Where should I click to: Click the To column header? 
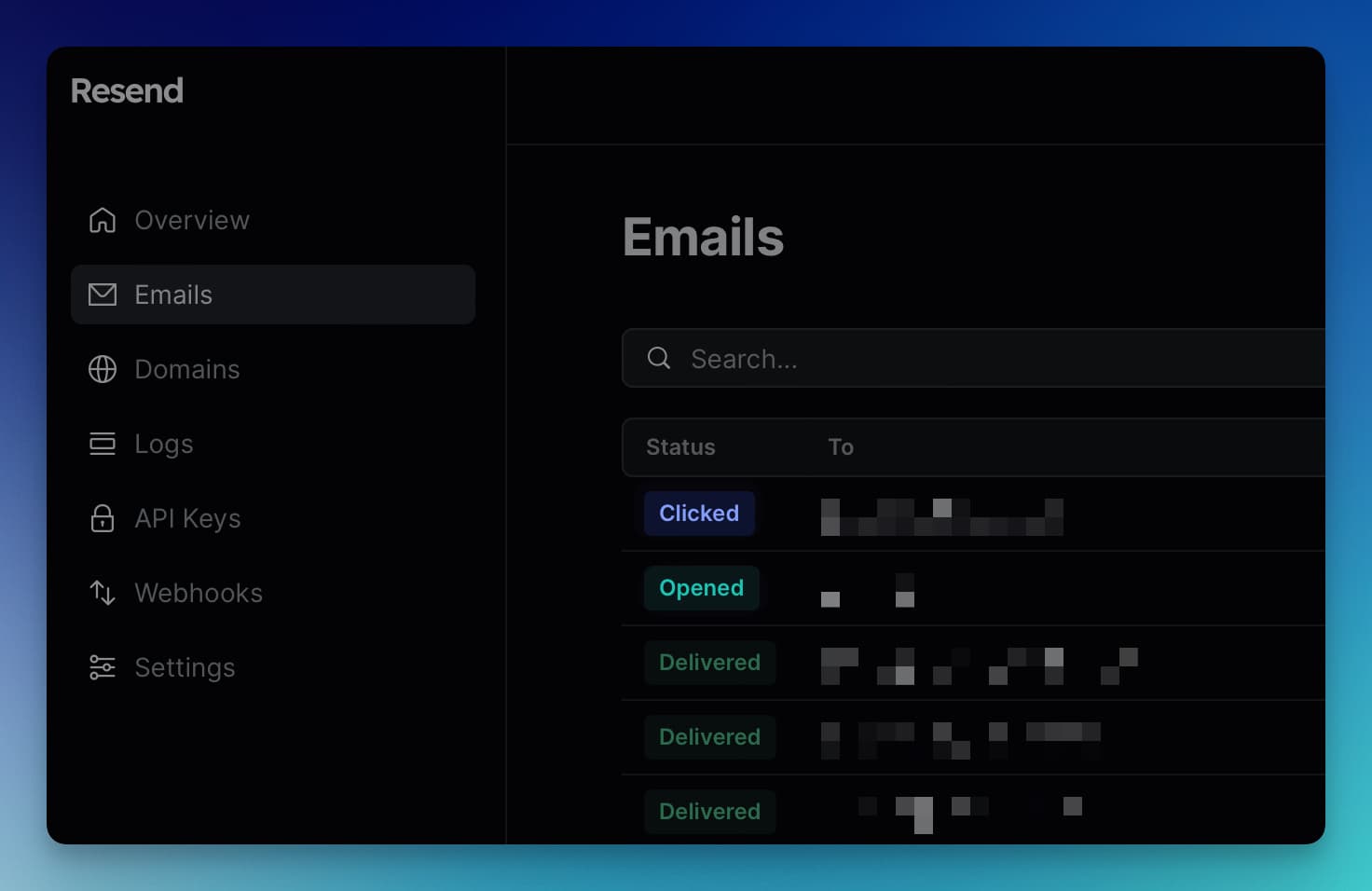[841, 447]
